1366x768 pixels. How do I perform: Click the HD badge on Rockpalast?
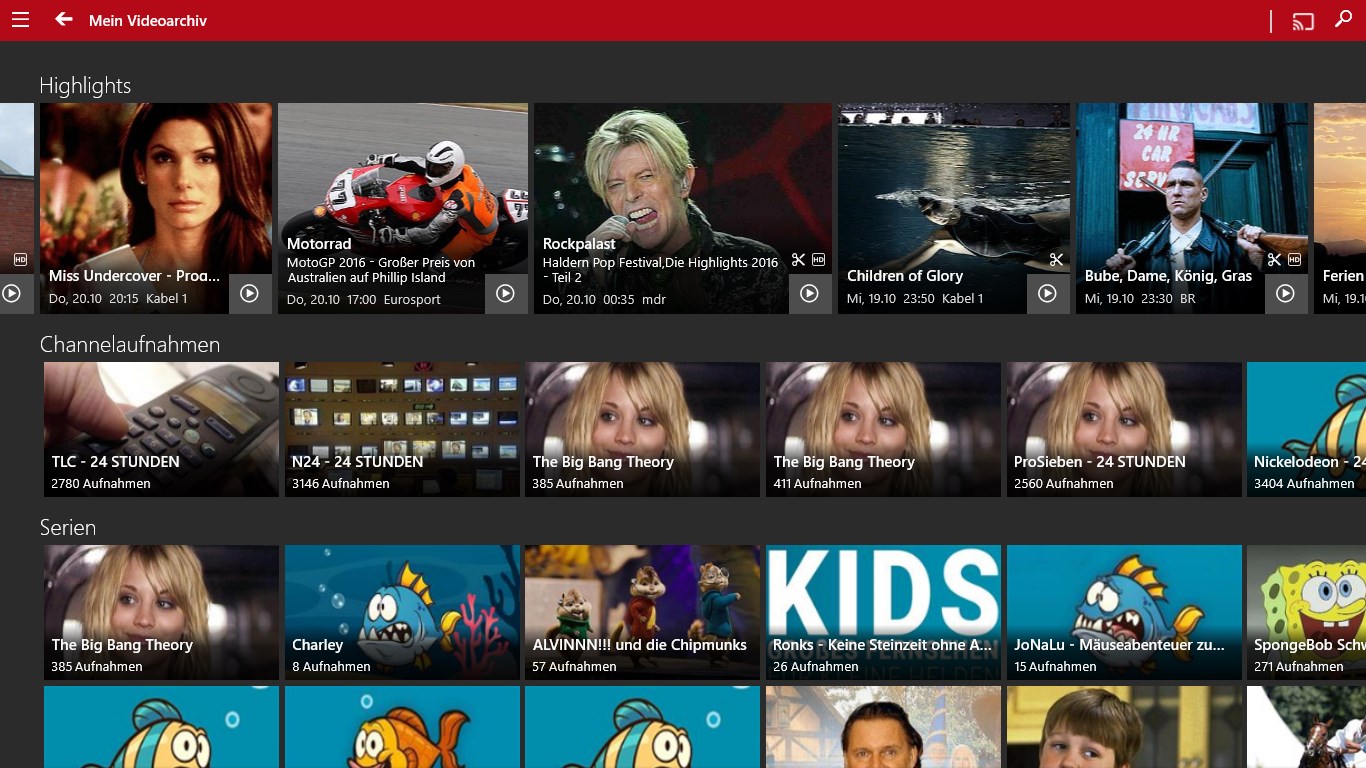point(818,259)
